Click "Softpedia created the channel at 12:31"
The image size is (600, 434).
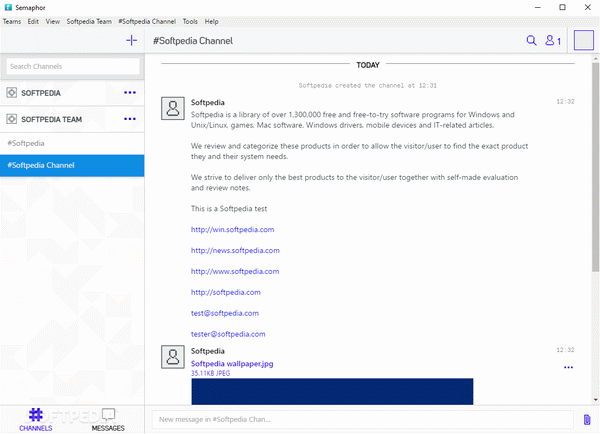[367, 85]
